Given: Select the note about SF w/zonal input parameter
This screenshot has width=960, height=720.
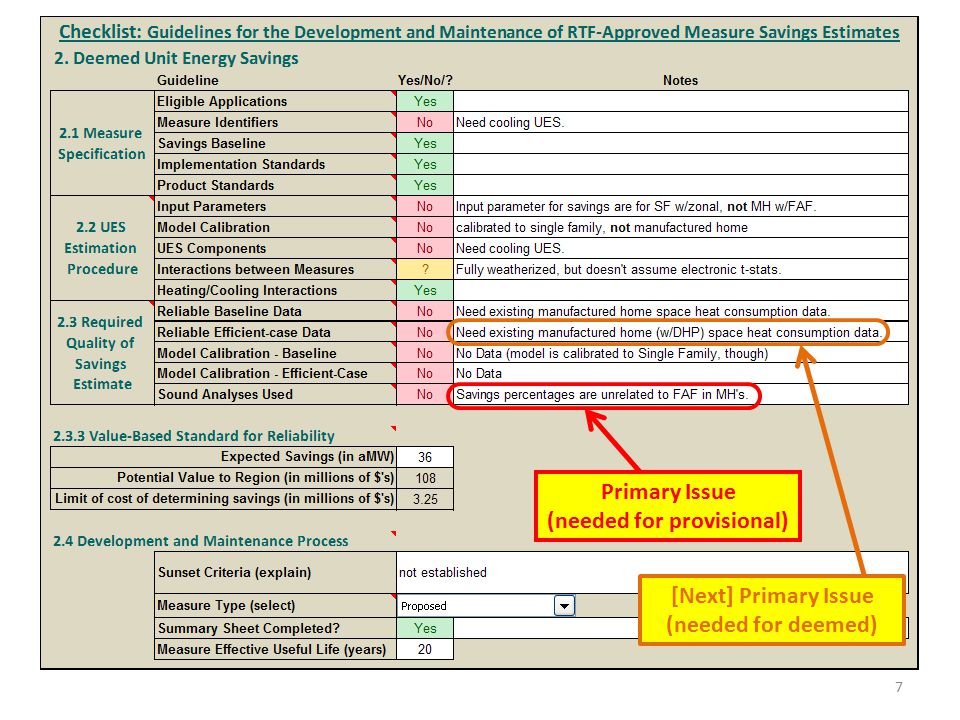Looking at the screenshot, I should 681,206.
